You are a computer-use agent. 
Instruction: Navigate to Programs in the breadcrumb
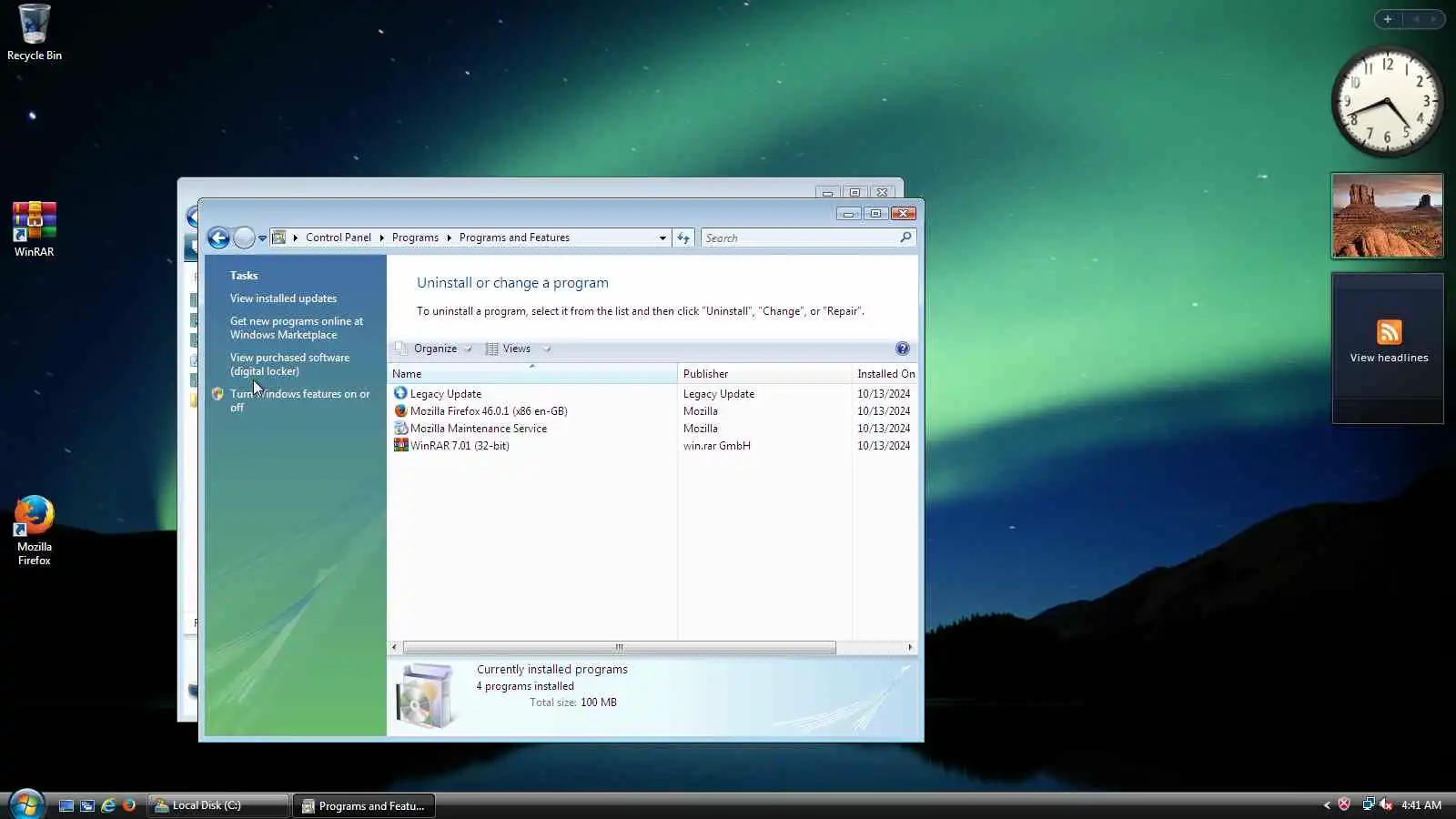(415, 238)
